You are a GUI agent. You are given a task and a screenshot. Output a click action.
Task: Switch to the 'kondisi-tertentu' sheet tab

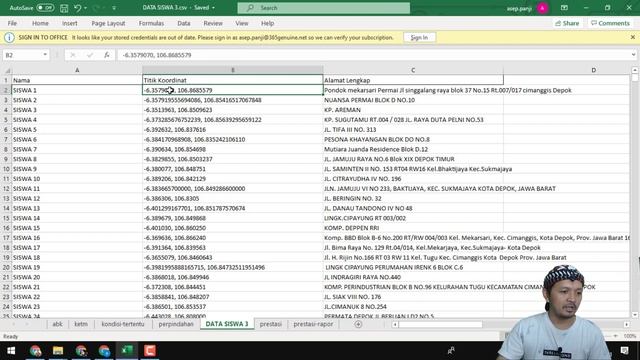123,324
